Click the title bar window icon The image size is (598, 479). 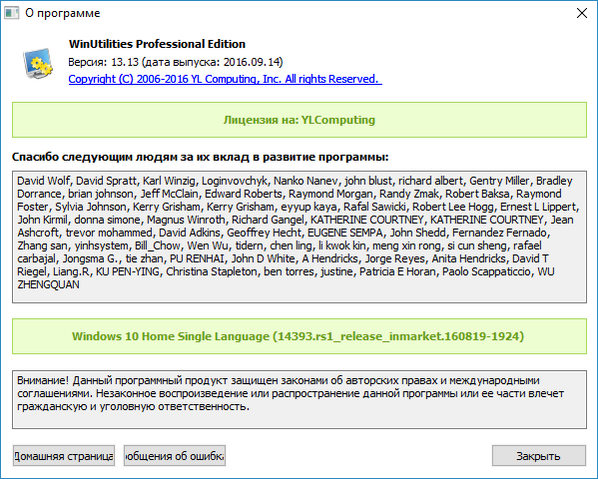(11, 13)
